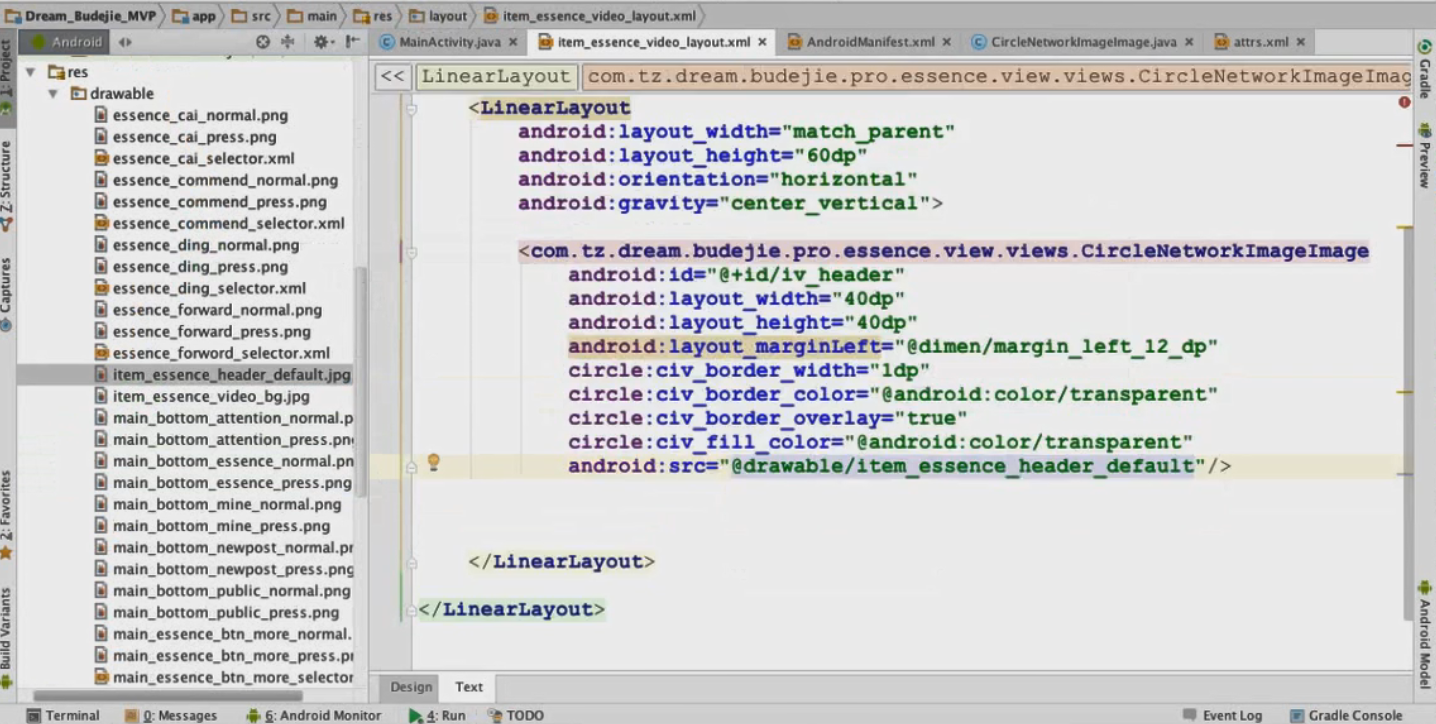Click the red error indicator icon
The height and width of the screenshot is (724, 1436).
1404,102
